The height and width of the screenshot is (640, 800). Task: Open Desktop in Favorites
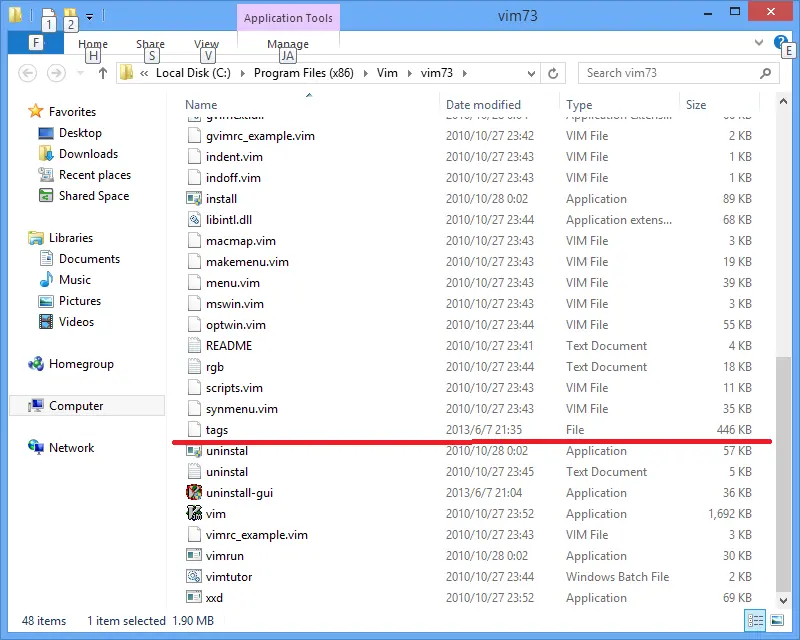pyautogui.click(x=80, y=133)
